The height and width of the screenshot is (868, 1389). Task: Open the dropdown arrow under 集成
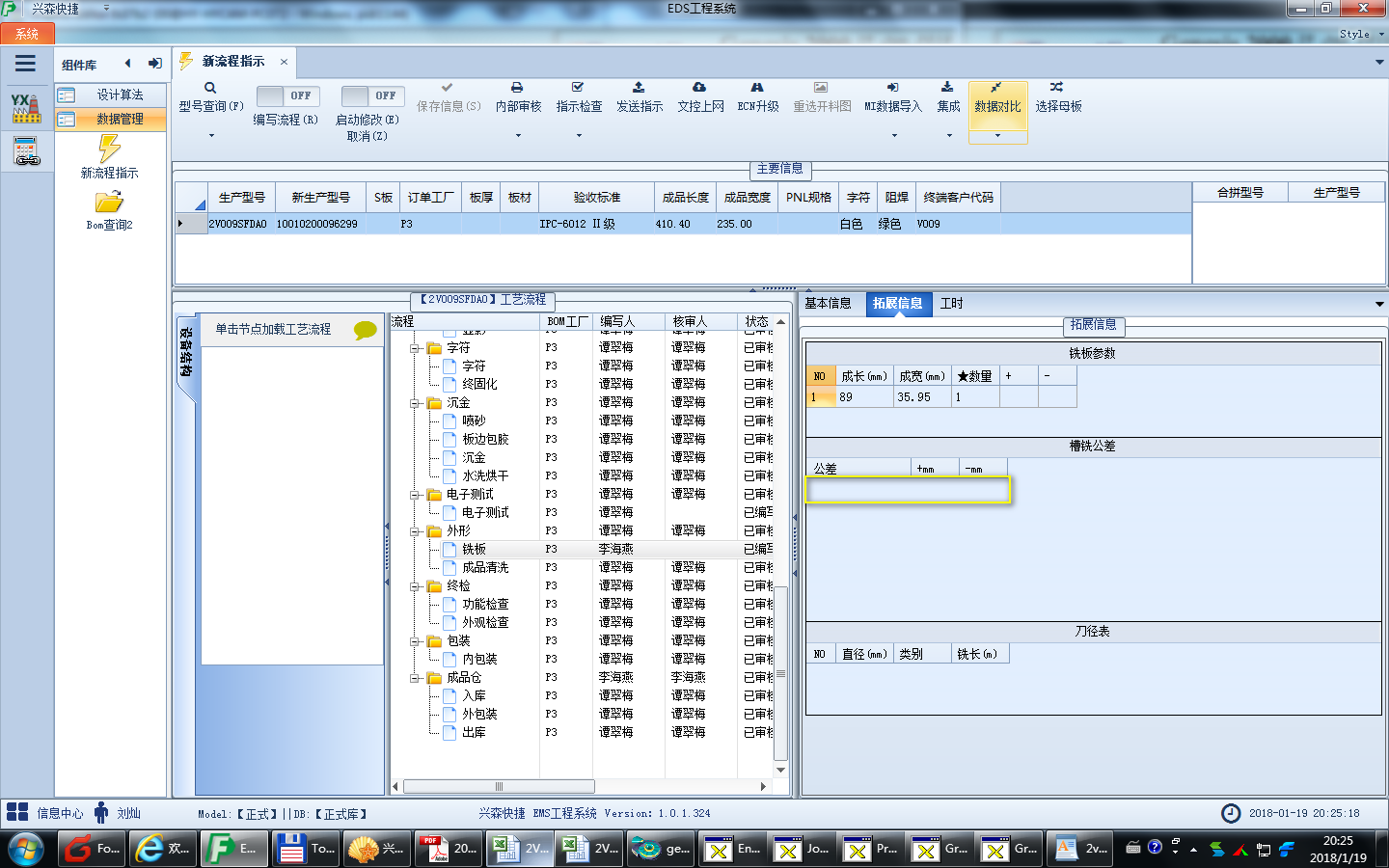tap(949, 136)
